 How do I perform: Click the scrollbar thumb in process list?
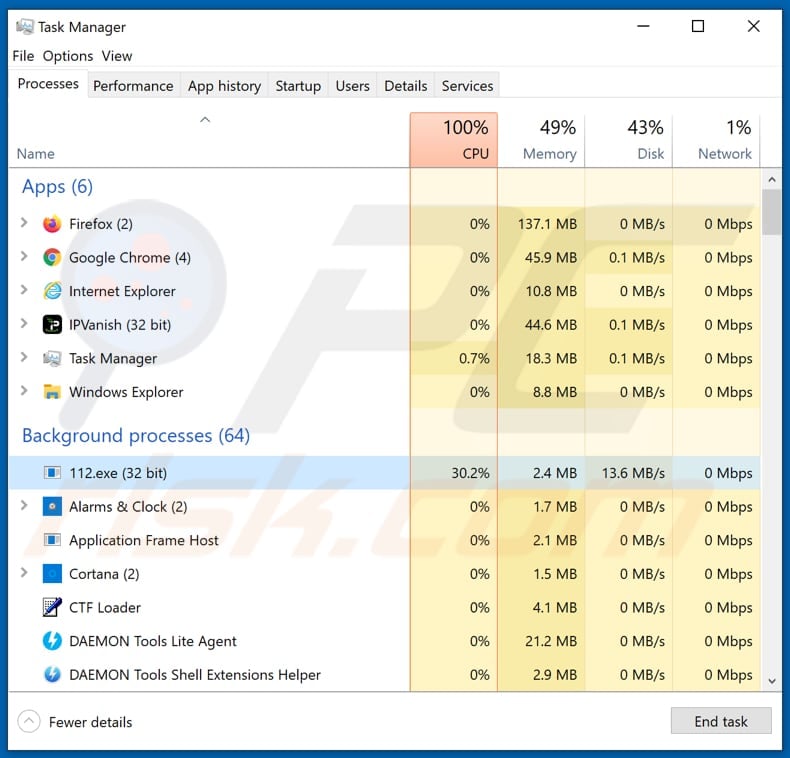[771, 212]
